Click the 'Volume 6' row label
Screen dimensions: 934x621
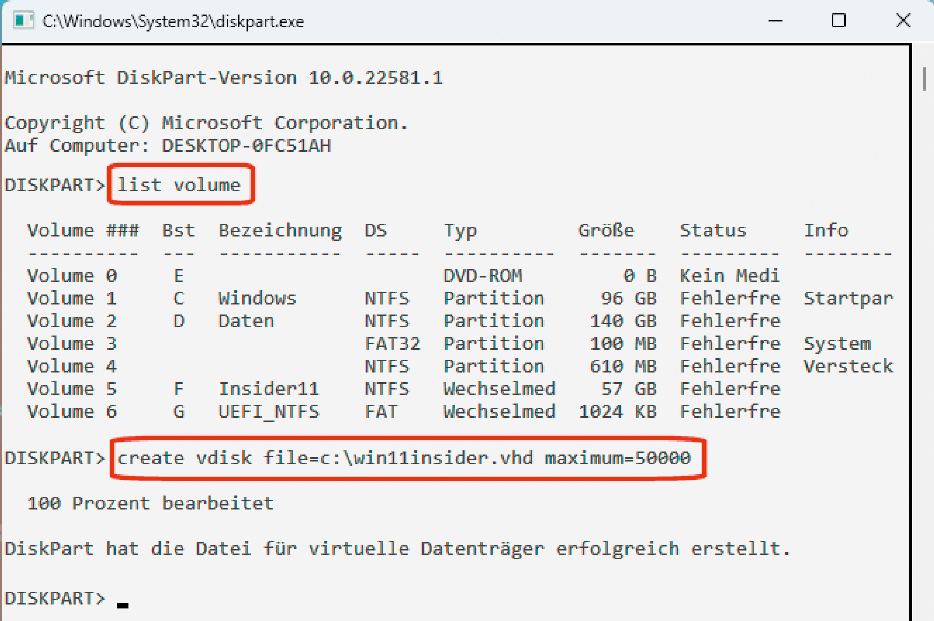(72, 411)
